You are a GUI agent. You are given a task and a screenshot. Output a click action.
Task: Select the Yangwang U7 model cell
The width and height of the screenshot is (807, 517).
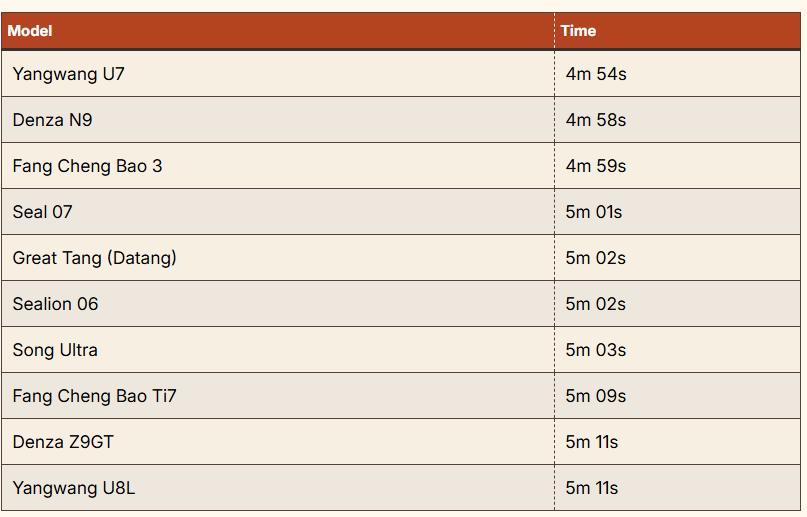point(69,74)
